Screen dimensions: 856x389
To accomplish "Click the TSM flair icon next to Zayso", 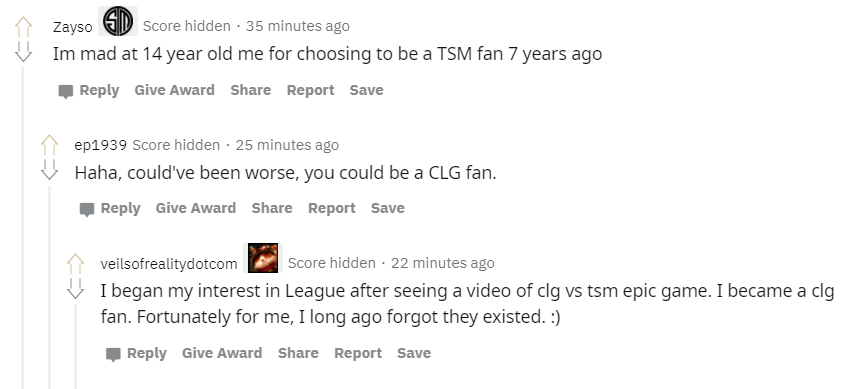I will tap(118, 22).
